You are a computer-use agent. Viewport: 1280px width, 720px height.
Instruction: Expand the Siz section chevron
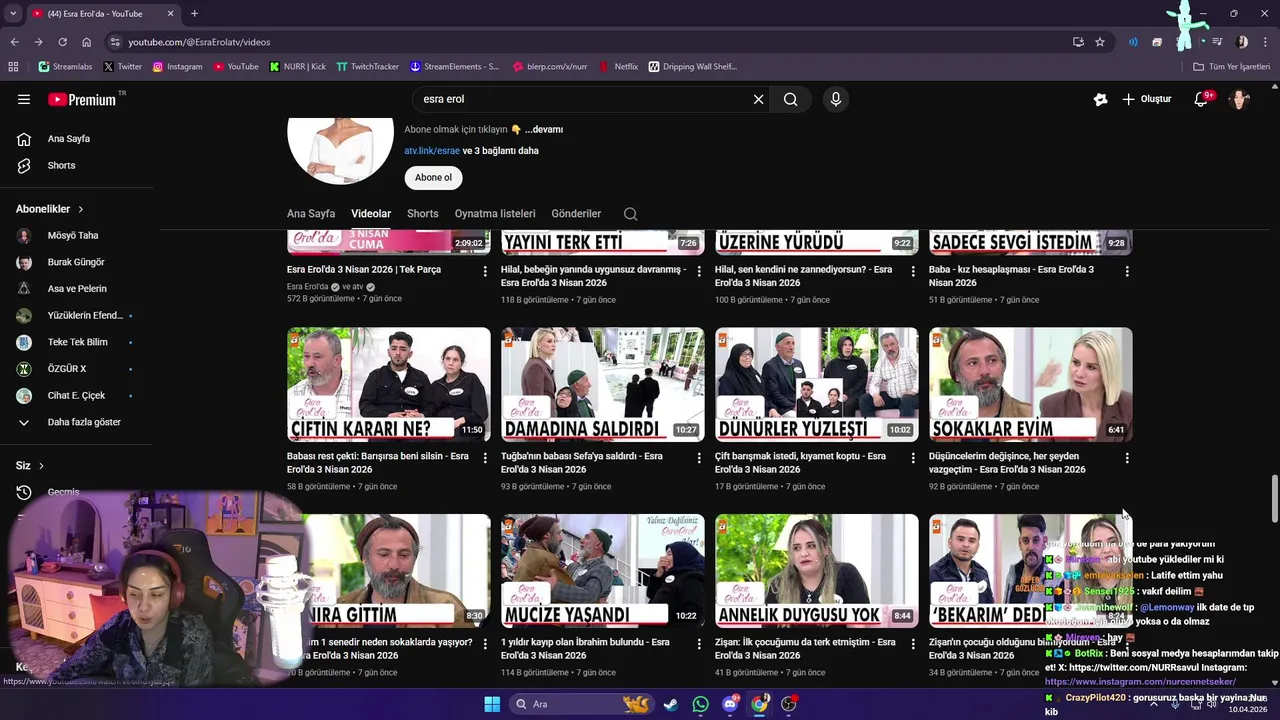point(41,466)
